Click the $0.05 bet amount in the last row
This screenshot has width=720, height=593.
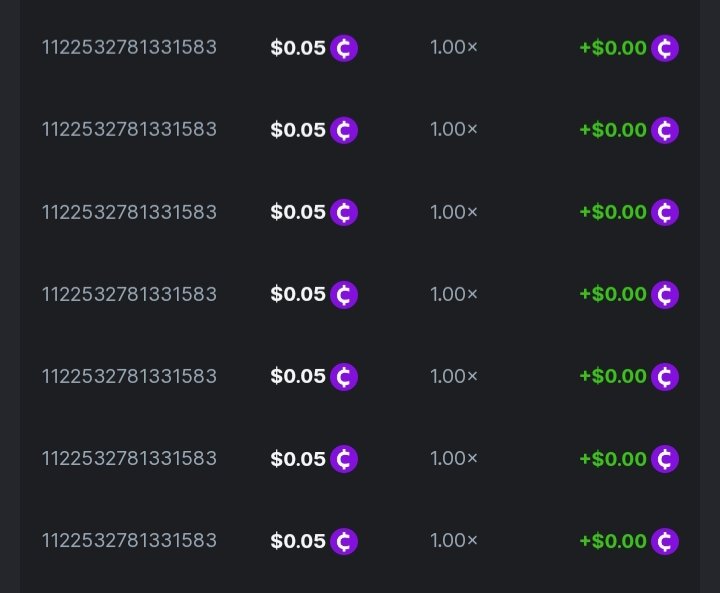[298, 541]
